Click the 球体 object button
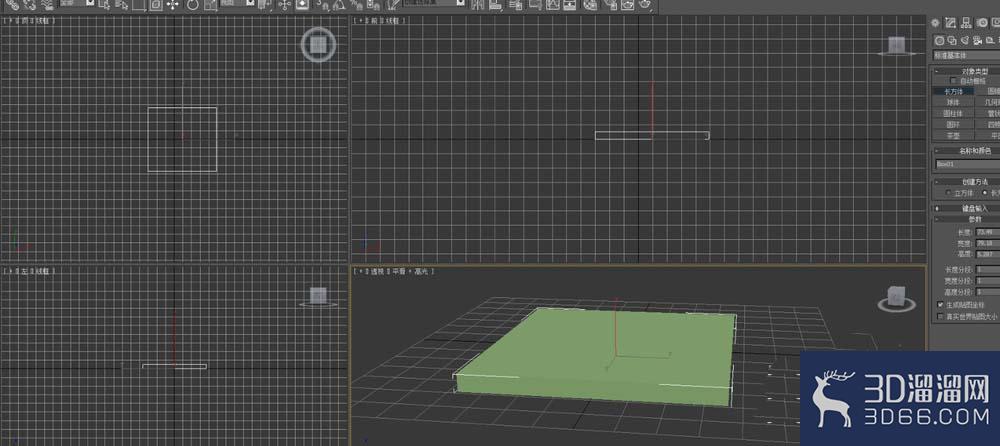Image resolution: width=1000 pixels, height=446 pixels. pos(953,102)
